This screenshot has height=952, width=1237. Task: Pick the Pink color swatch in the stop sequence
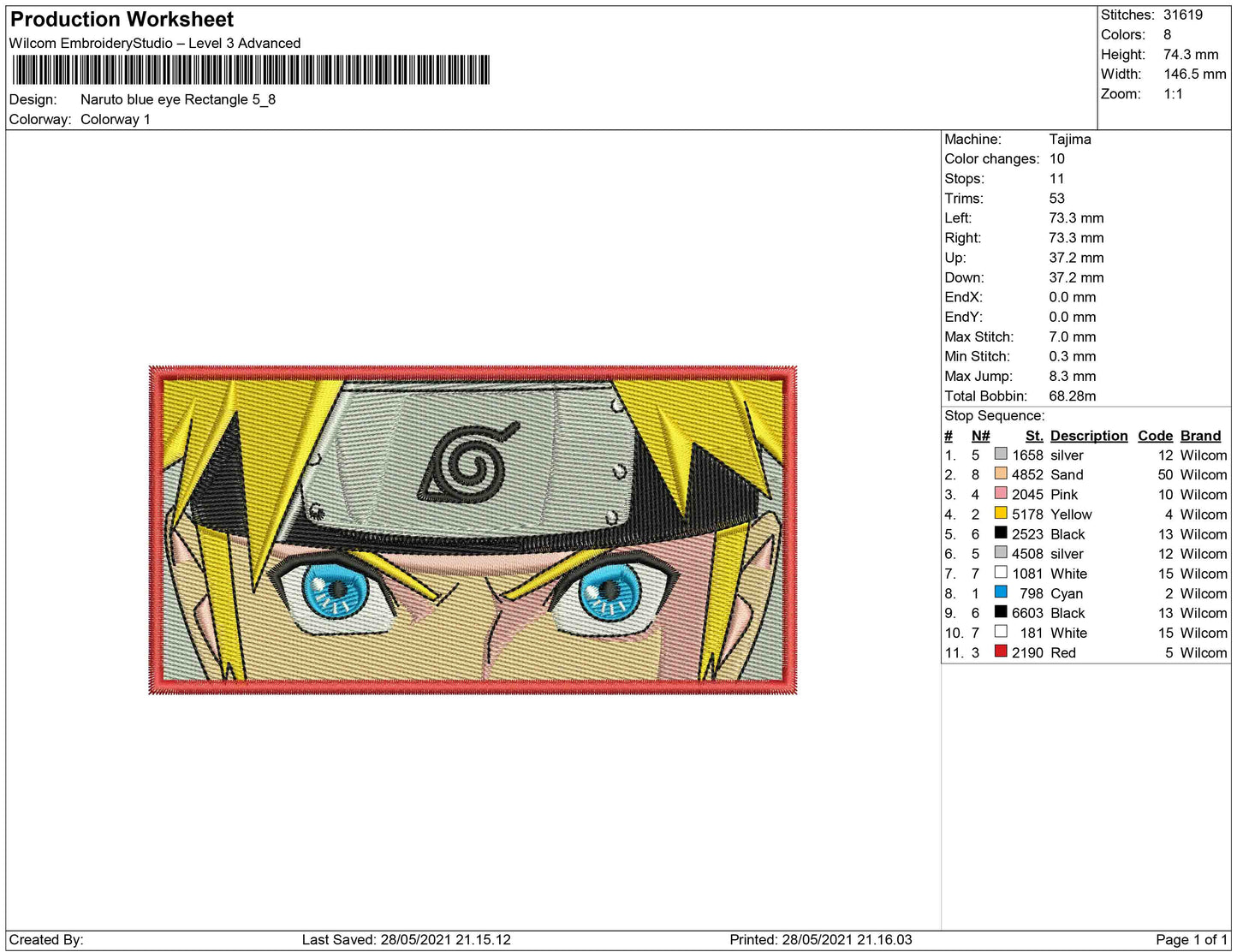pyautogui.click(x=1001, y=493)
